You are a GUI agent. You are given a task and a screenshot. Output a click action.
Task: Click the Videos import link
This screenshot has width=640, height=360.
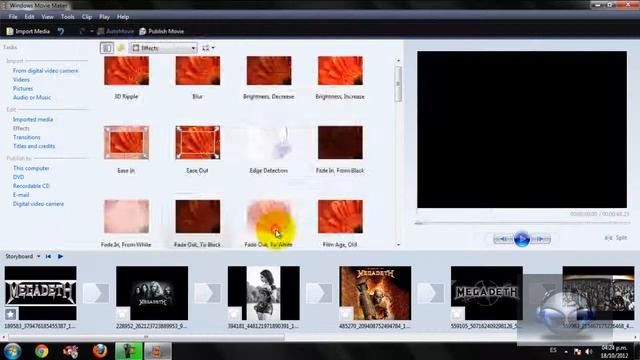pos(21,80)
